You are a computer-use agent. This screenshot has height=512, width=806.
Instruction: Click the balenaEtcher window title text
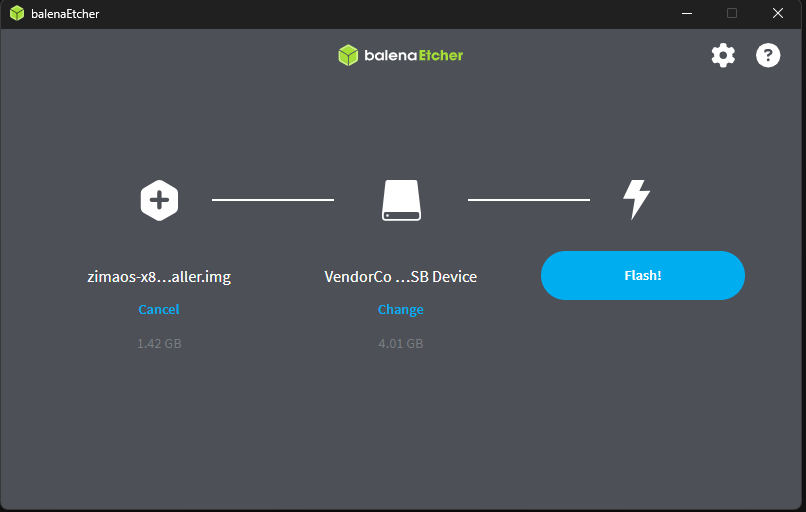point(65,14)
